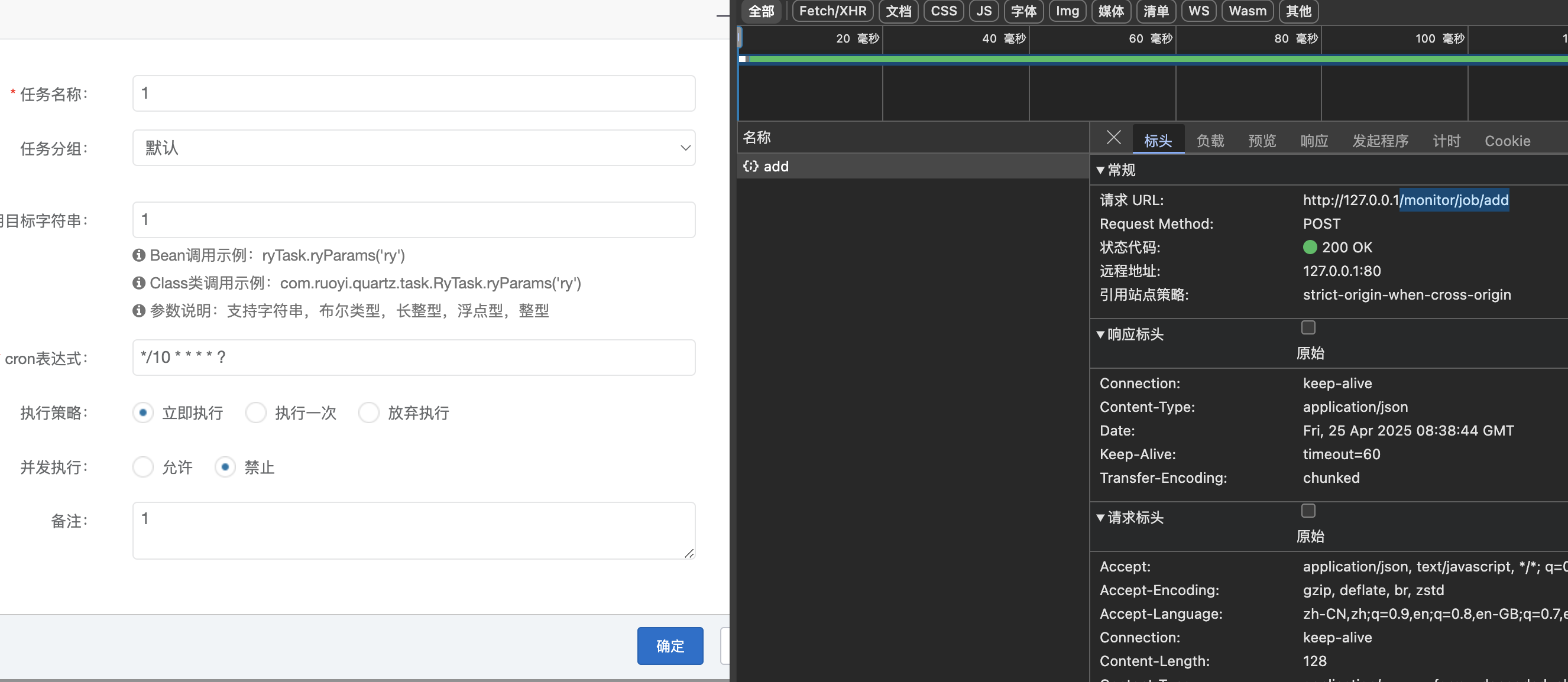Filter network by 其他
This screenshot has height=682, width=1568.
1298,11
